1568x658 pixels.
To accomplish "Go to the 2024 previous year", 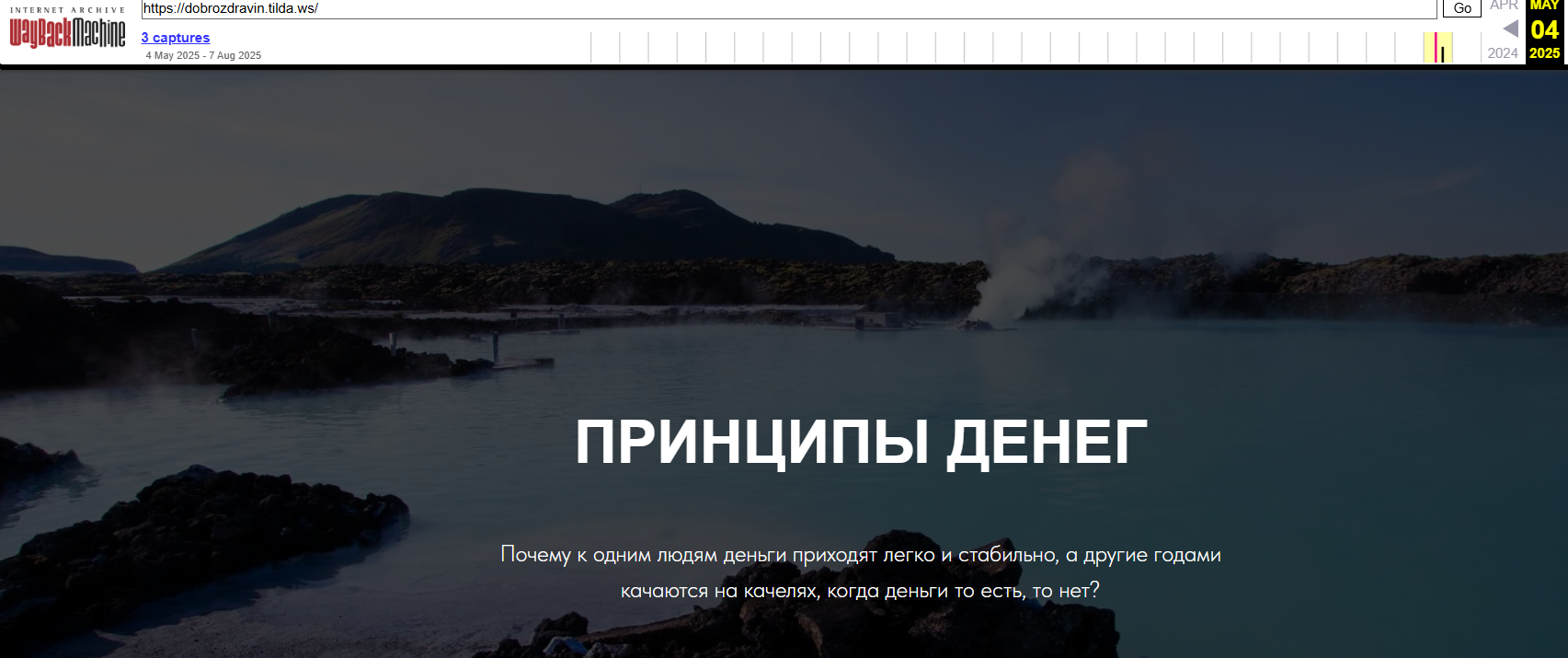I will pyautogui.click(x=1503, y=53).
